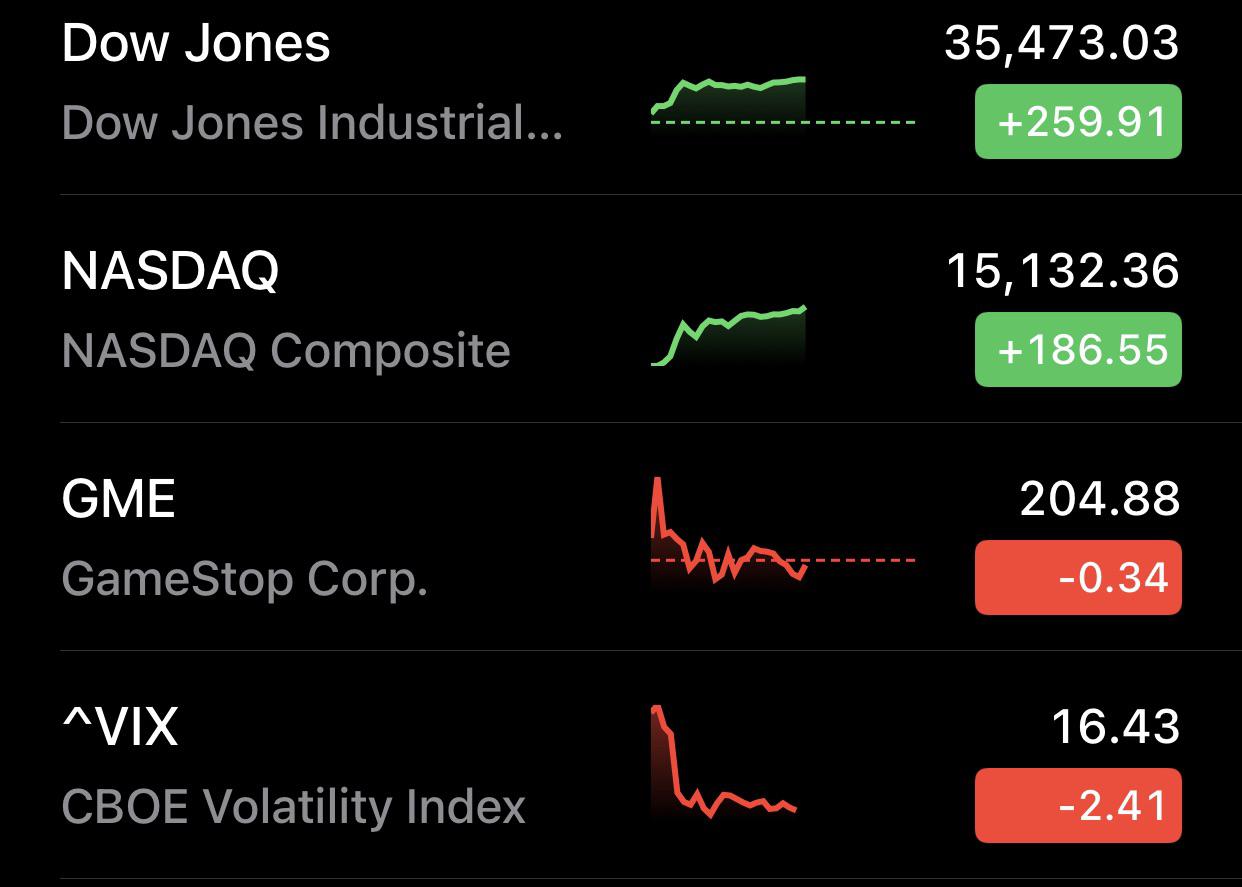Click the GameStop Corp. company name
Image resolution: width=1242 pixels, height=887 pixels.
[245, 579]
